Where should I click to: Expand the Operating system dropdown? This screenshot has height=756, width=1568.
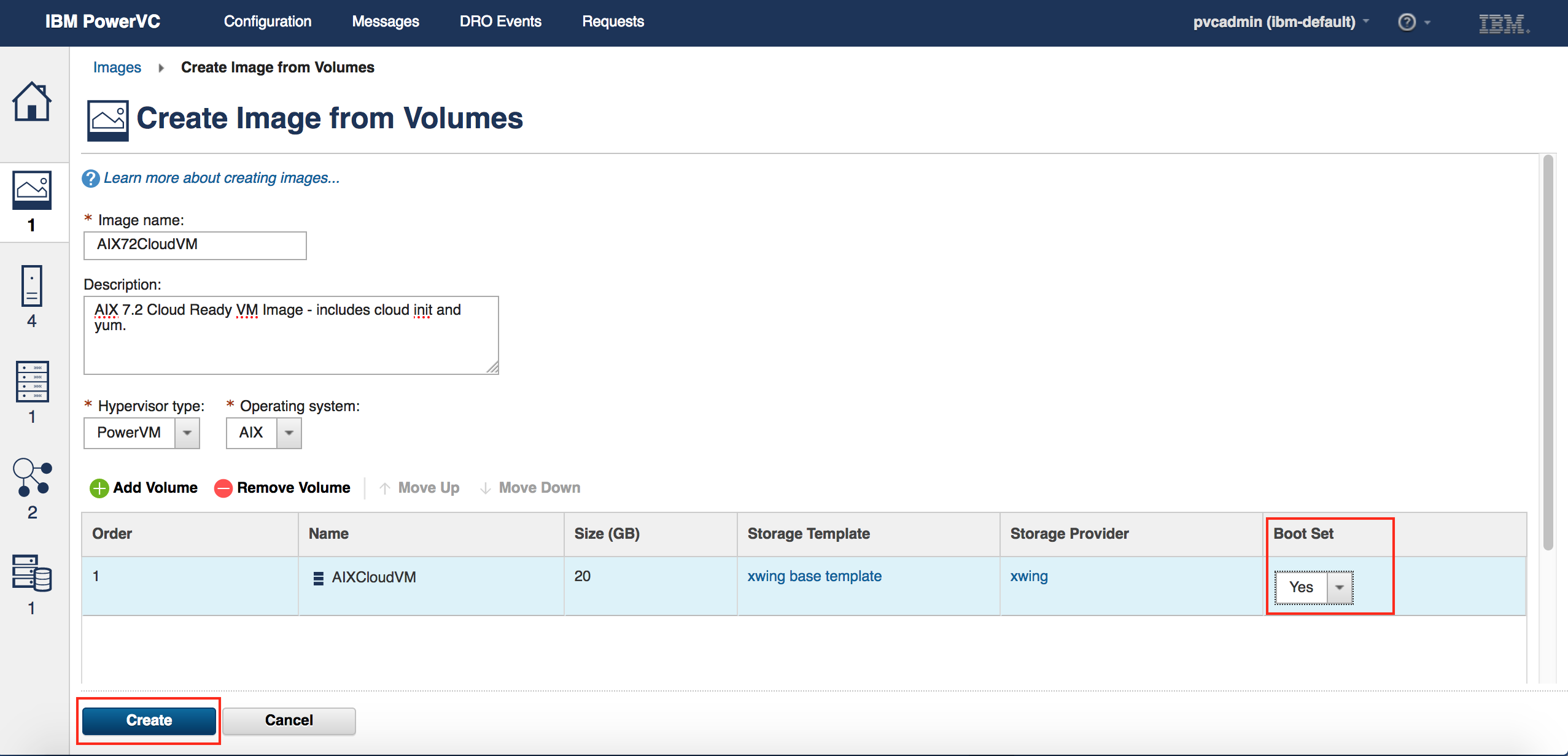[289, 433]
